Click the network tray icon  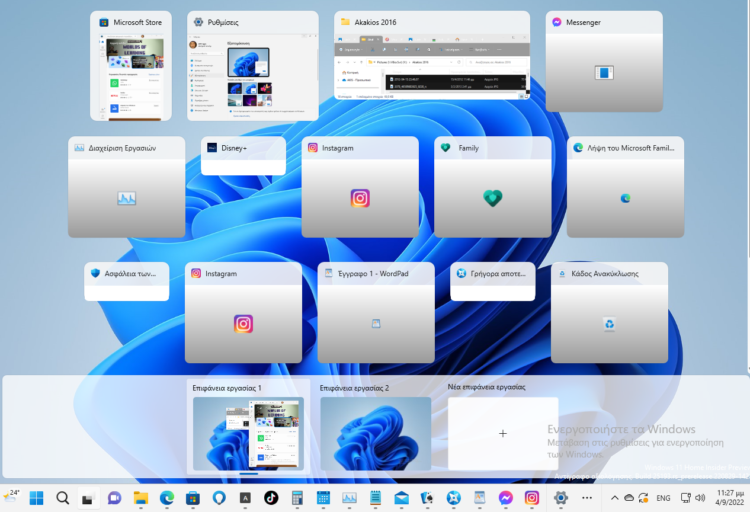click(686, 498)
